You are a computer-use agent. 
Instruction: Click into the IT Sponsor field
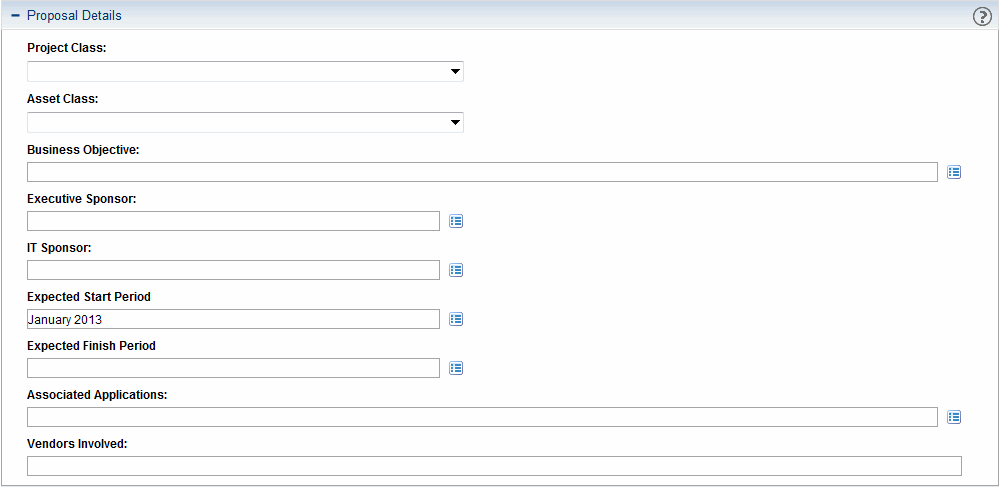point(233,270)
